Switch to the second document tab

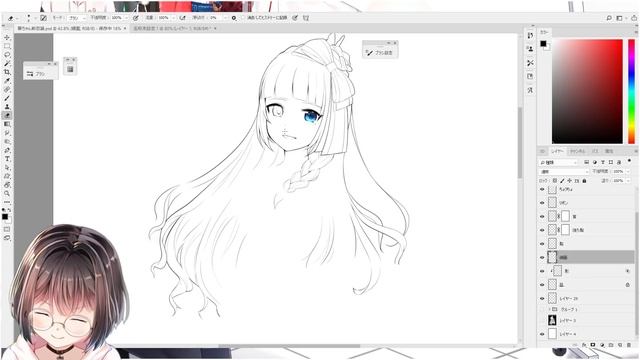174,28
